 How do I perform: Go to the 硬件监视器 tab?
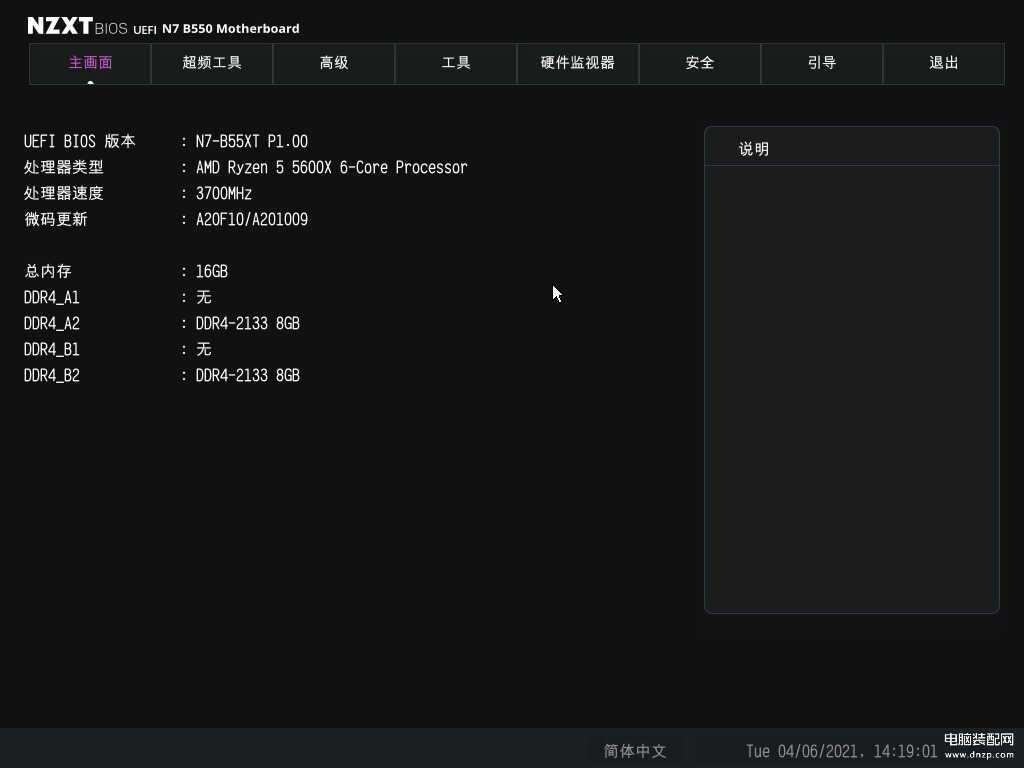point(578,63)
